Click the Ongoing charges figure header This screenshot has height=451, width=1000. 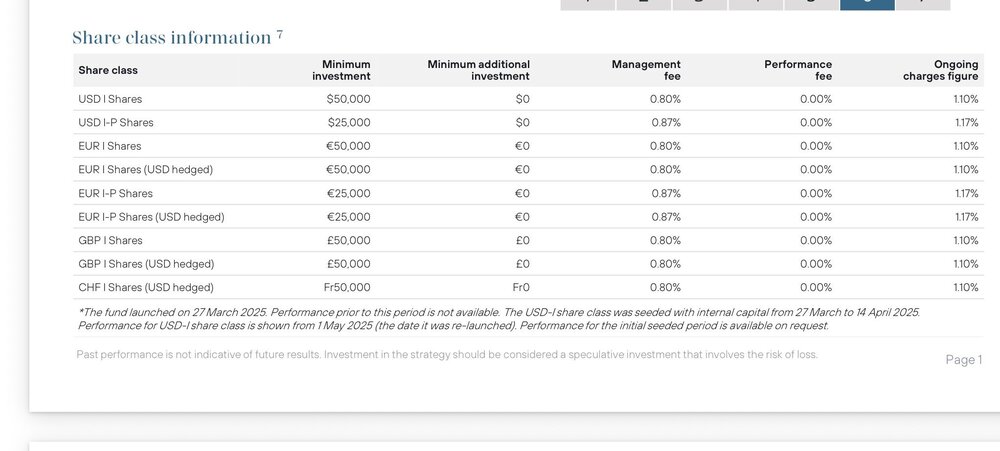click(x=941, y=70)
